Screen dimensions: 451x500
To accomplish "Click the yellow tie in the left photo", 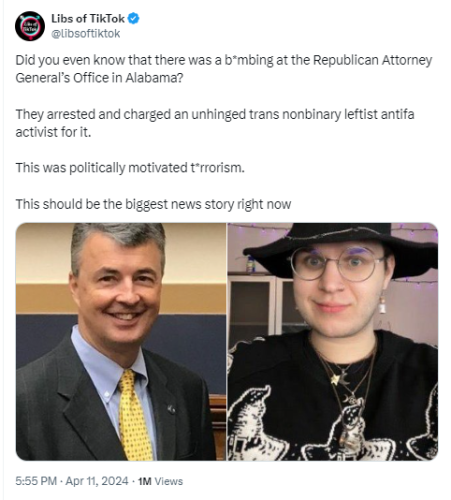I will (x=135, y=415).
